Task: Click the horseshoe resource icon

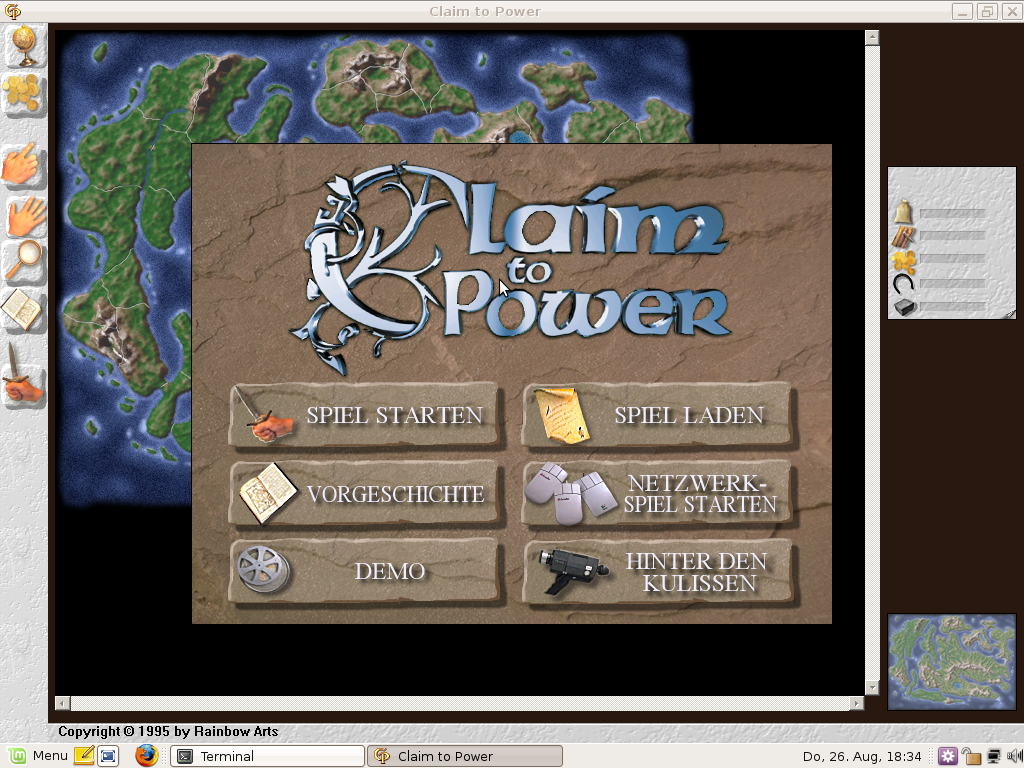Action: click(x=903, y=284)
